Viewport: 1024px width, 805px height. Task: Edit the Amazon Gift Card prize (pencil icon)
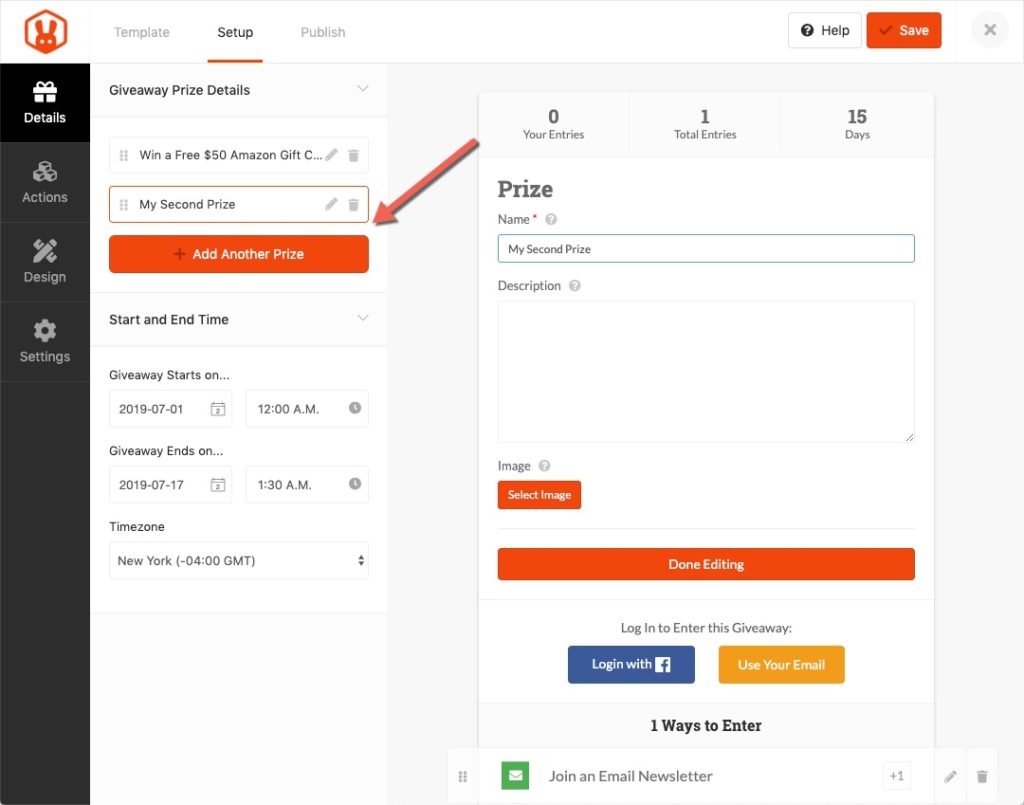click(332, 155)
